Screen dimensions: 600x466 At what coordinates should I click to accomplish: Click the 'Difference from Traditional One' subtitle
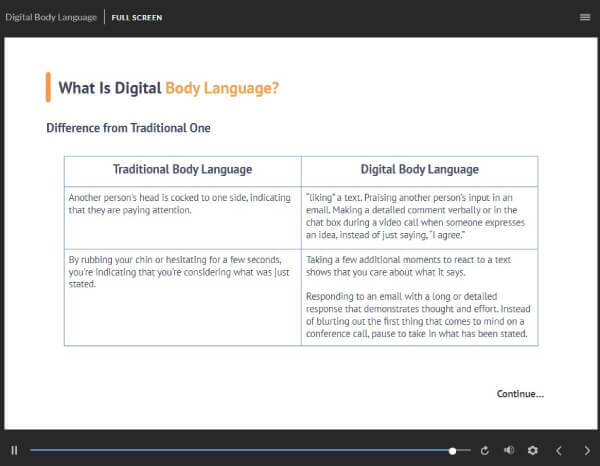point(128,128)
